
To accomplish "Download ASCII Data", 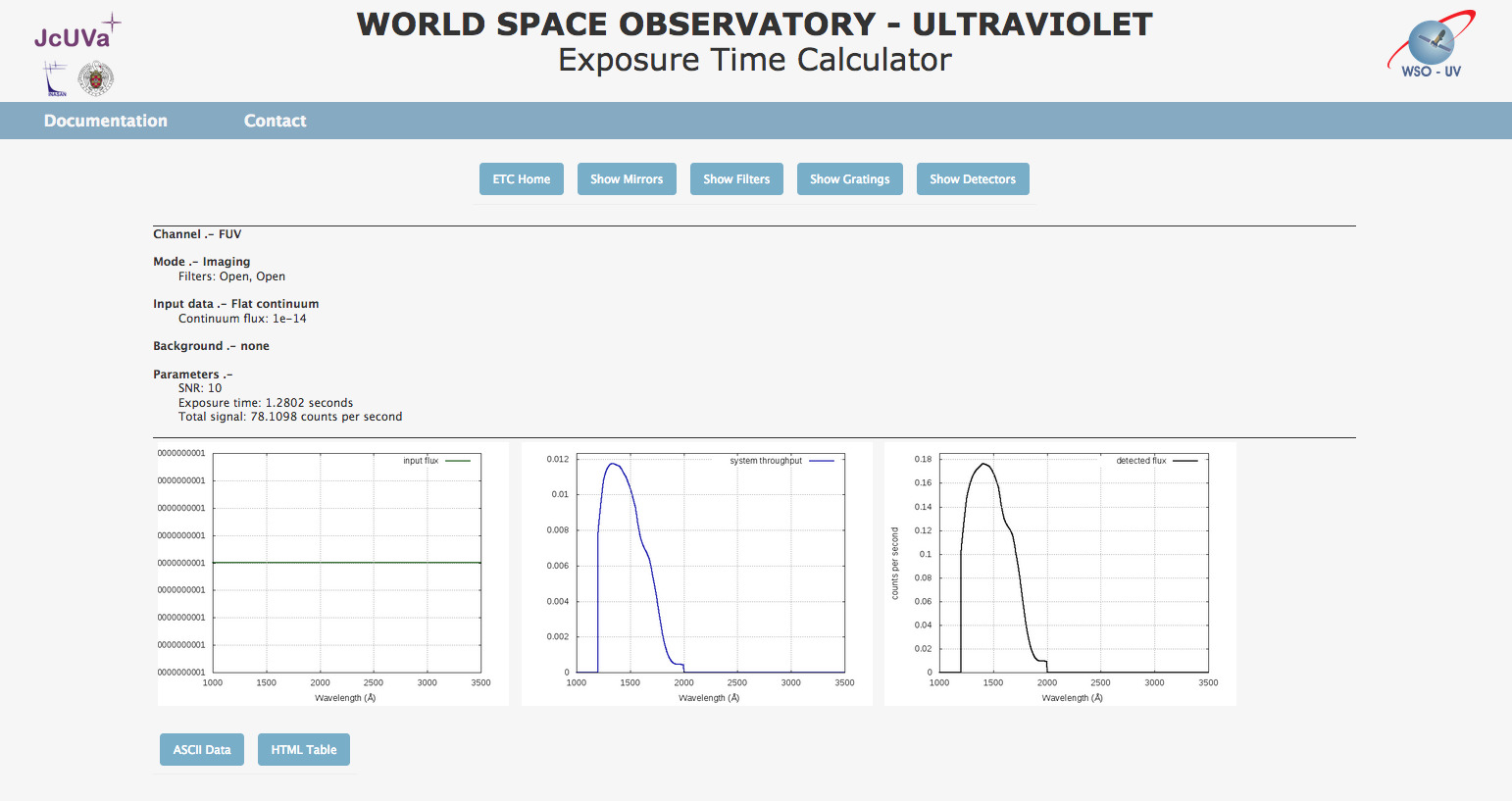I will [202, 750].
